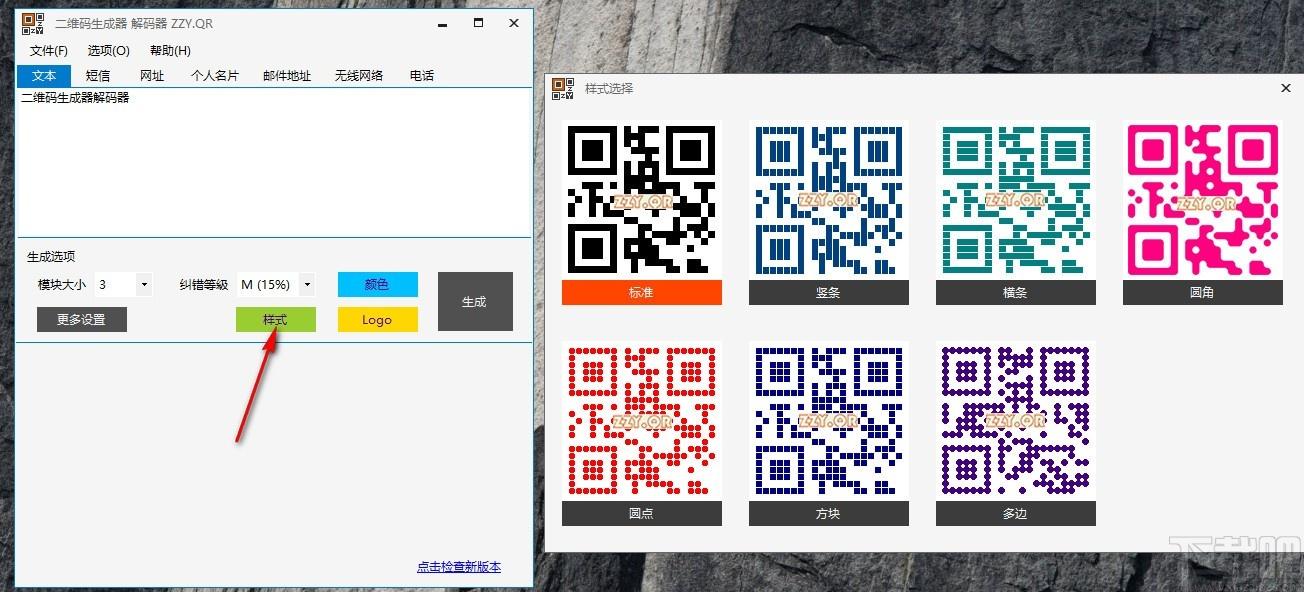
Task: Select the 标准 black QR style thumbnail
Action: point(642,200)
